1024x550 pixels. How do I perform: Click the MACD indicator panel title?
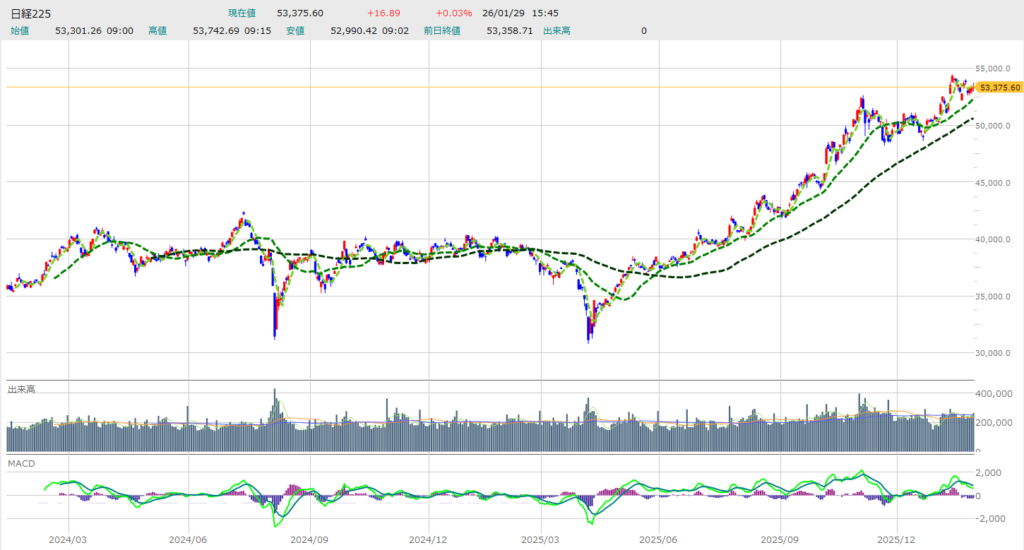(x=20, y=464)
